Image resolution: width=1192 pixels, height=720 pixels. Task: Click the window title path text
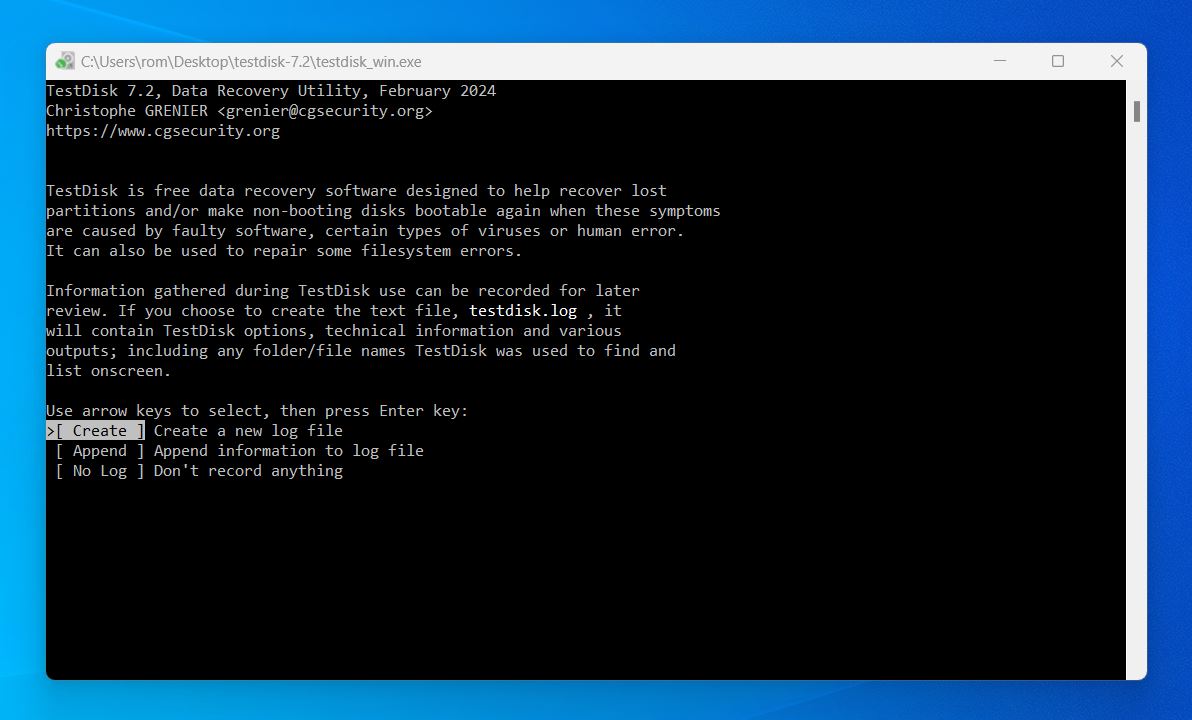251,62
